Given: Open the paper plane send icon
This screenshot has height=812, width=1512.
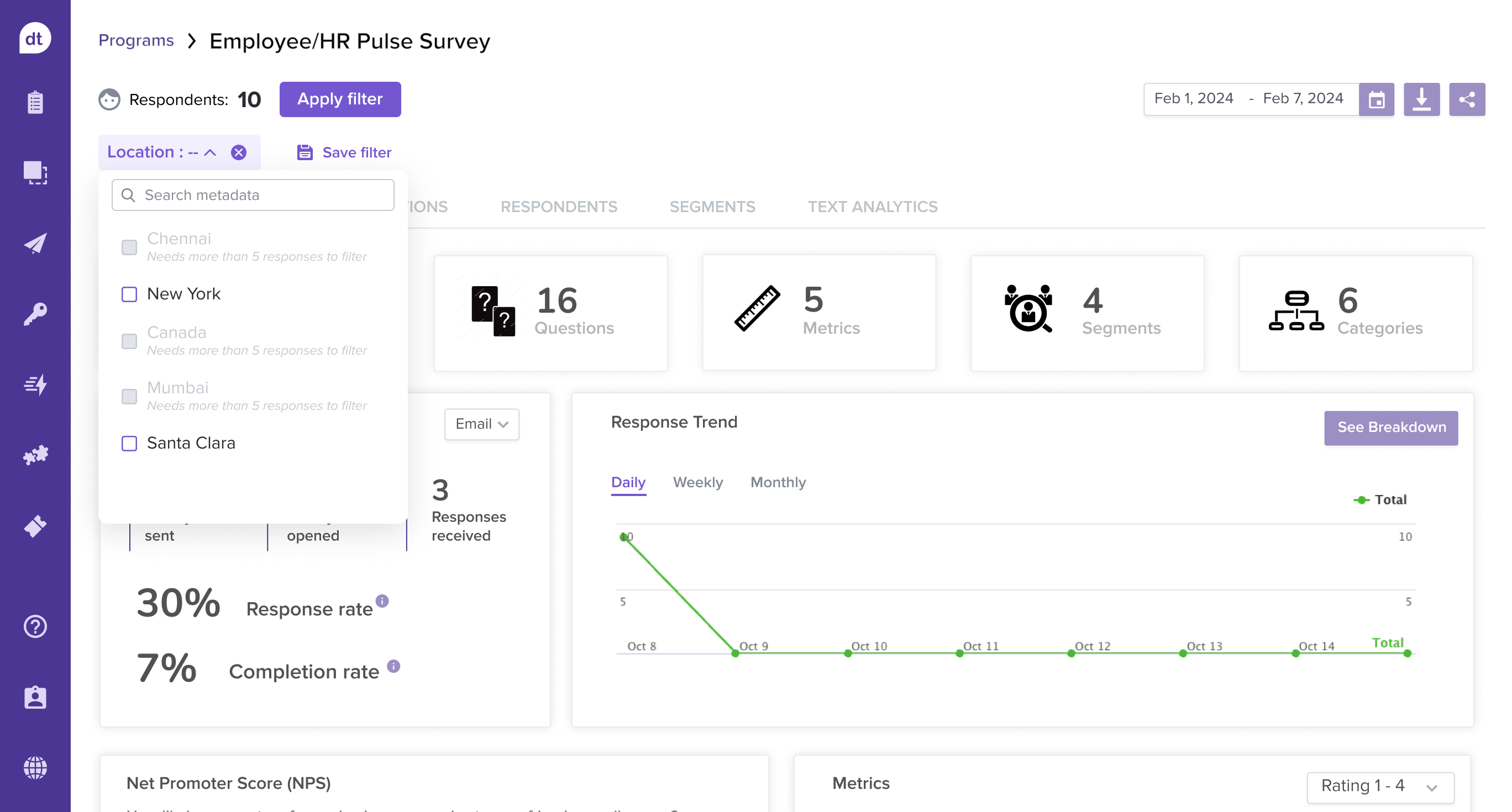Looking at the screenshot, I should [x=35, y=243].
